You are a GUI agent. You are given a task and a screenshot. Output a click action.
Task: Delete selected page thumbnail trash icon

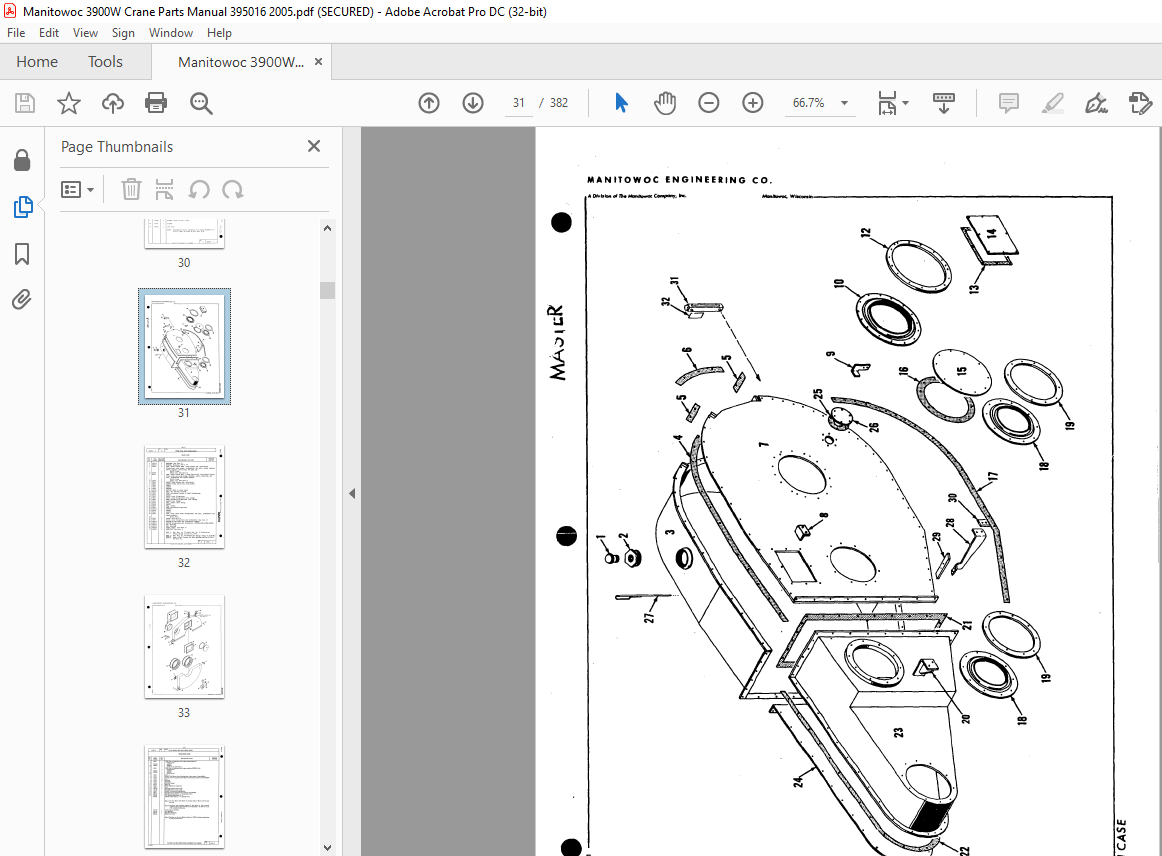[x=131, y=190]
